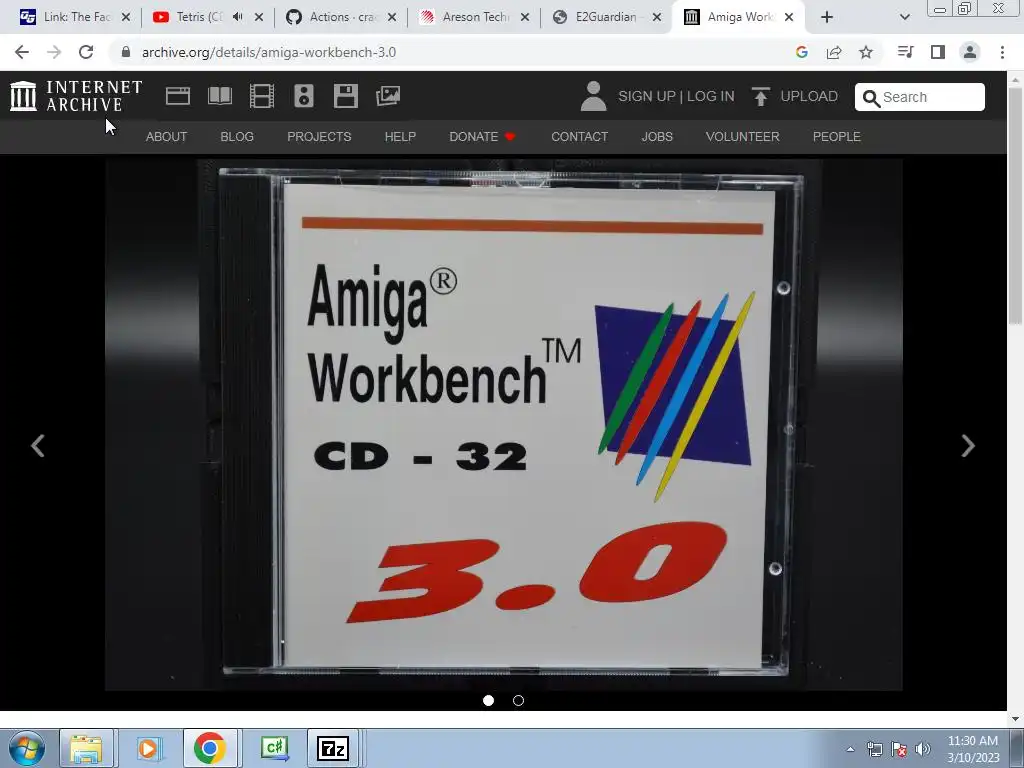Go back to previous page

click(22, 52)
